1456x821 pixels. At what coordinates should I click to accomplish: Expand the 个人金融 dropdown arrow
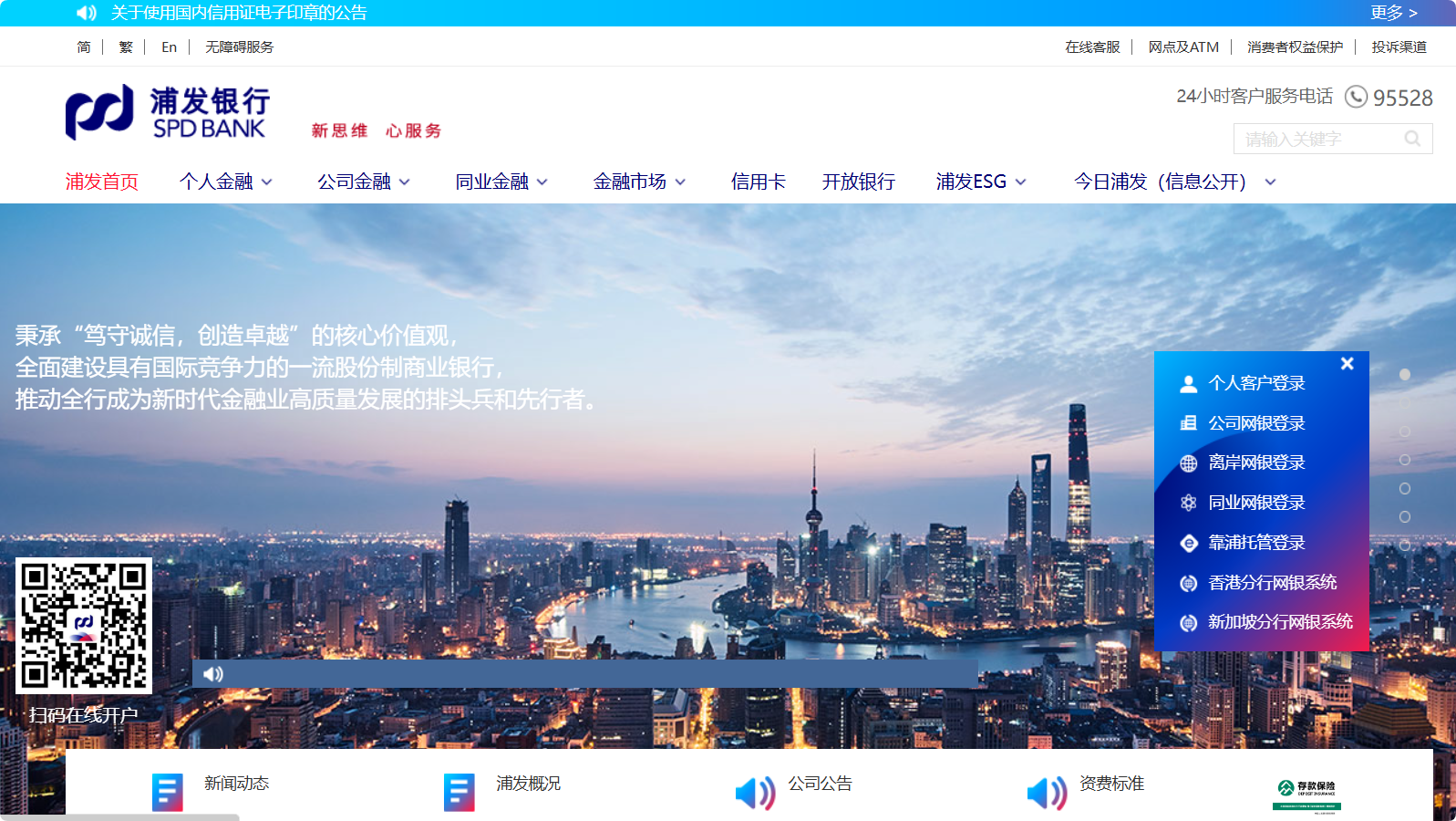(267, 182)
